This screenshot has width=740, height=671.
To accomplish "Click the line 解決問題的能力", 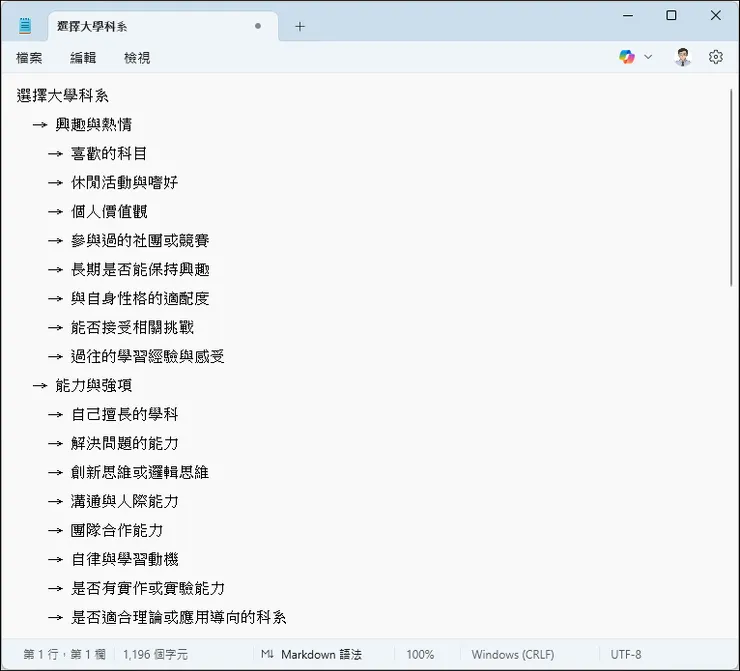I will (x=125, y=444).
